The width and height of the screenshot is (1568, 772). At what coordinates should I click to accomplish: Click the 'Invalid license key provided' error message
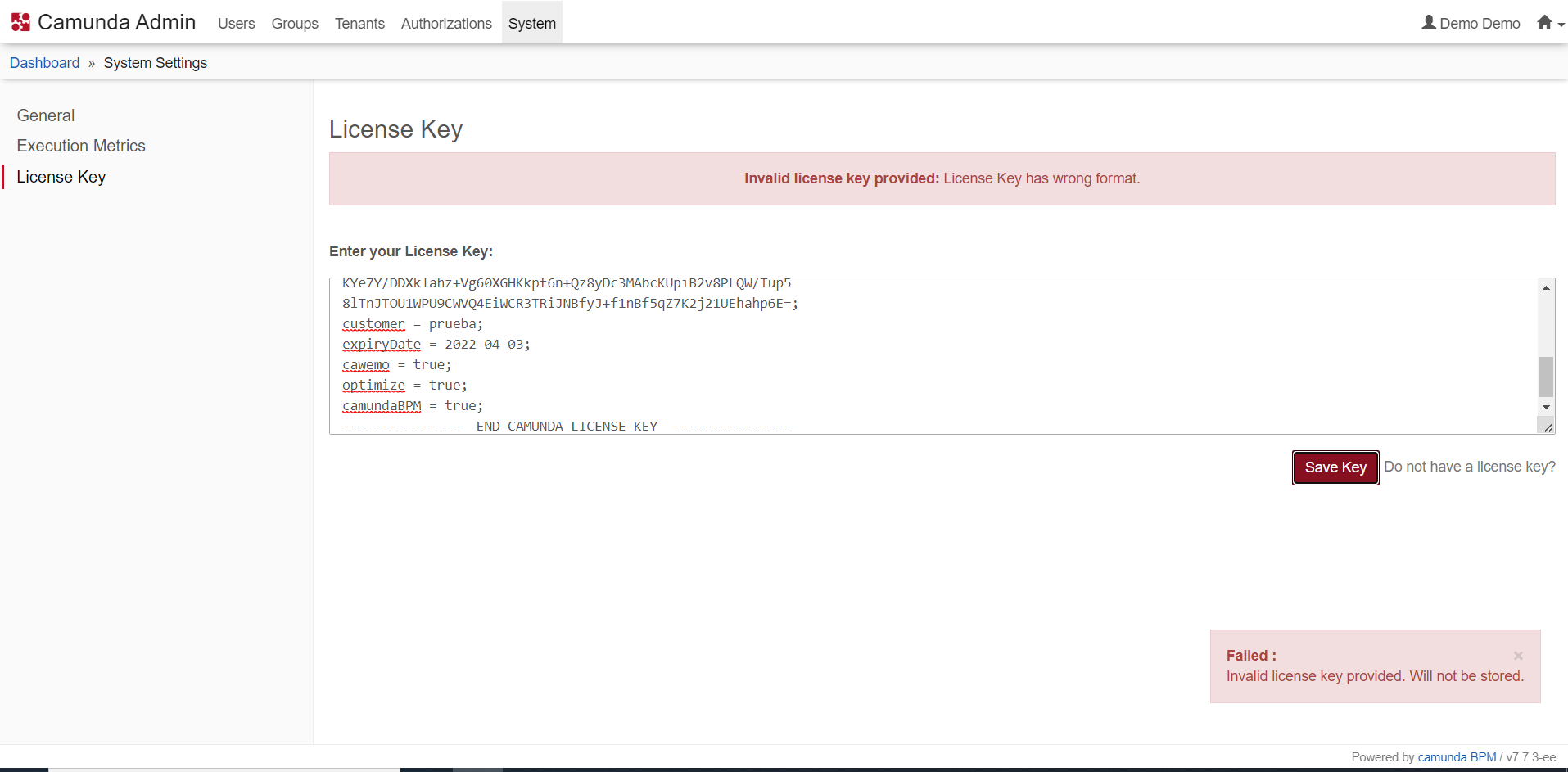coord(942,178)
